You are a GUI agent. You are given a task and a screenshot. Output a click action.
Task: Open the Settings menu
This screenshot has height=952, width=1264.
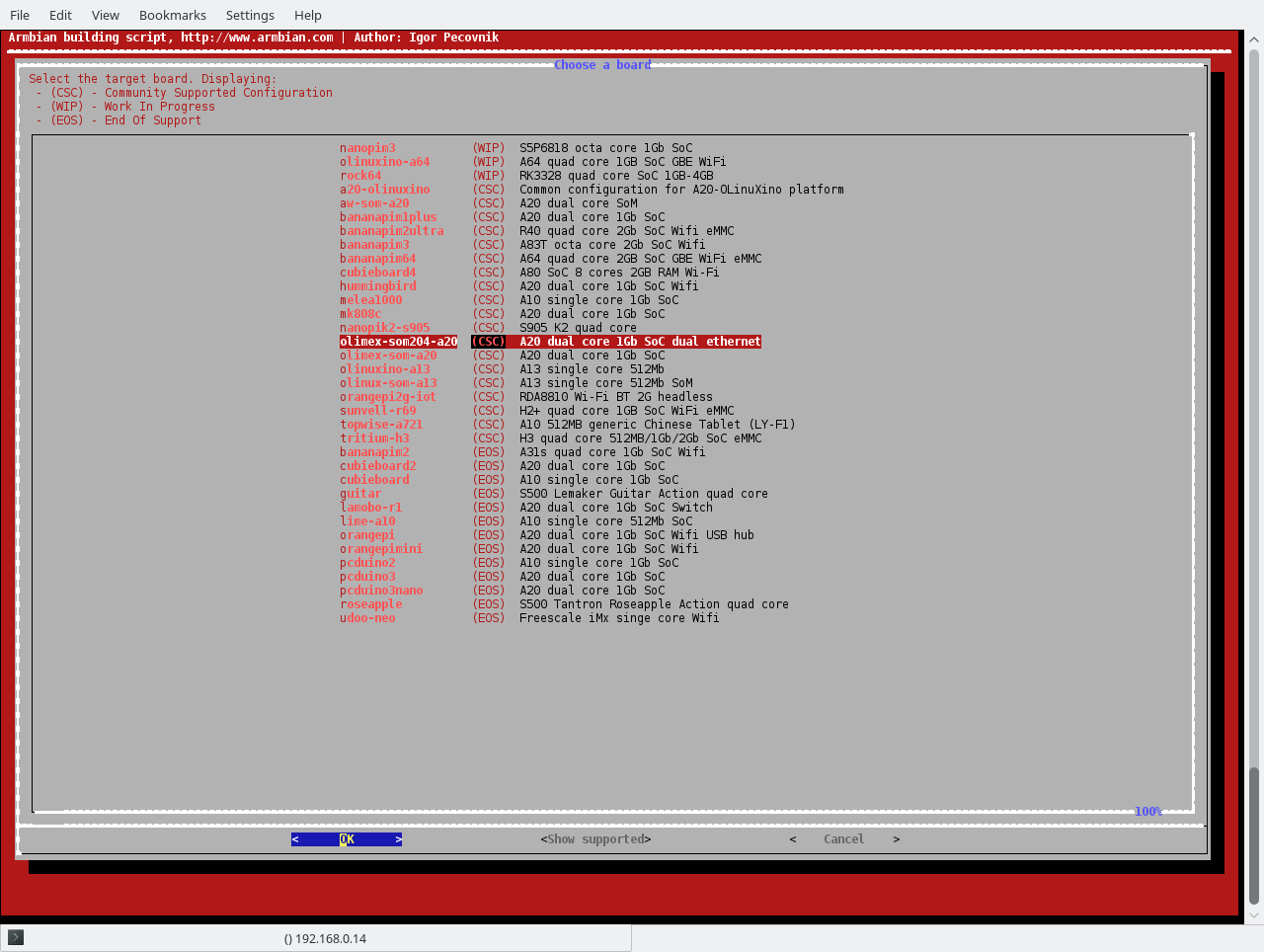tap(250, 15)
